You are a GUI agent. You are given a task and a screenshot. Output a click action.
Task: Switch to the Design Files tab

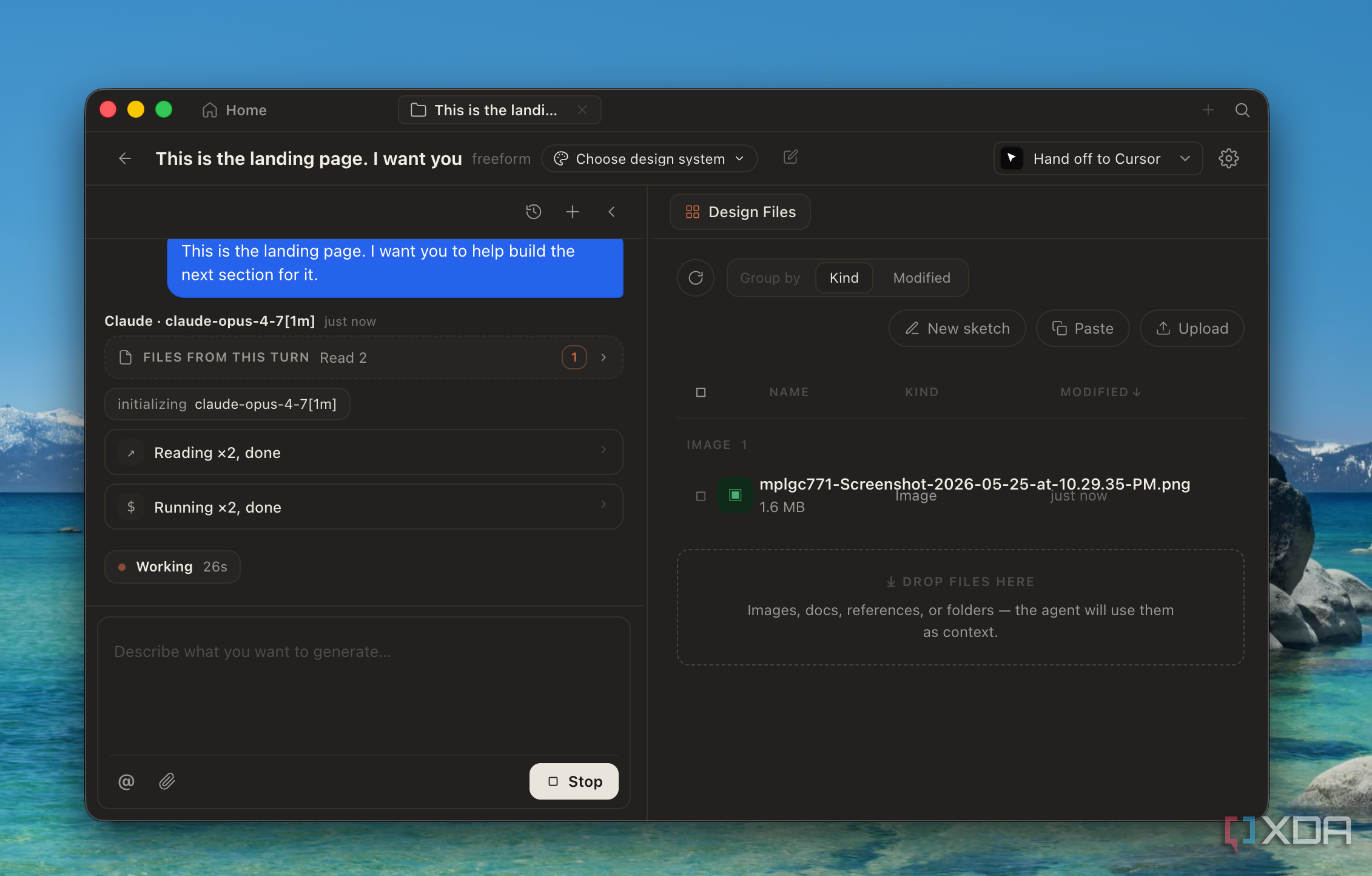740,212
